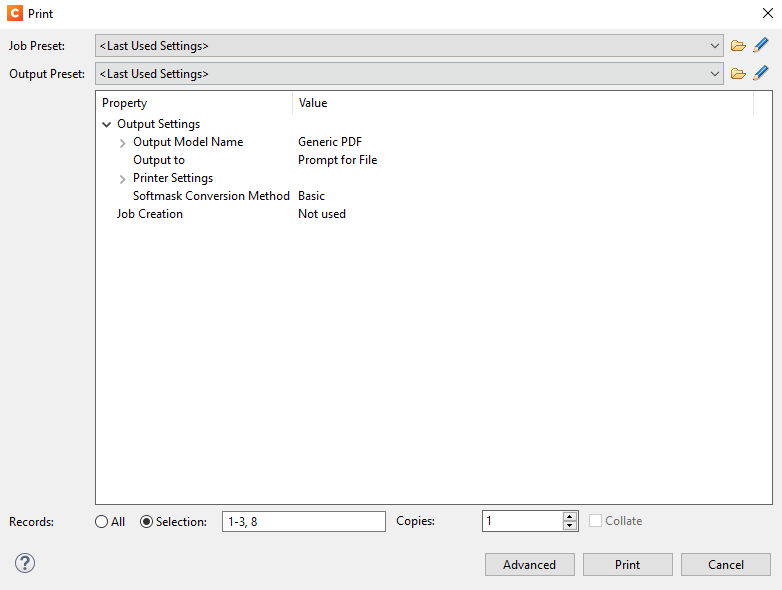This screenshot has height=590, width=782.
Task: Select the Job Creation row
Action: click(150, 214)
